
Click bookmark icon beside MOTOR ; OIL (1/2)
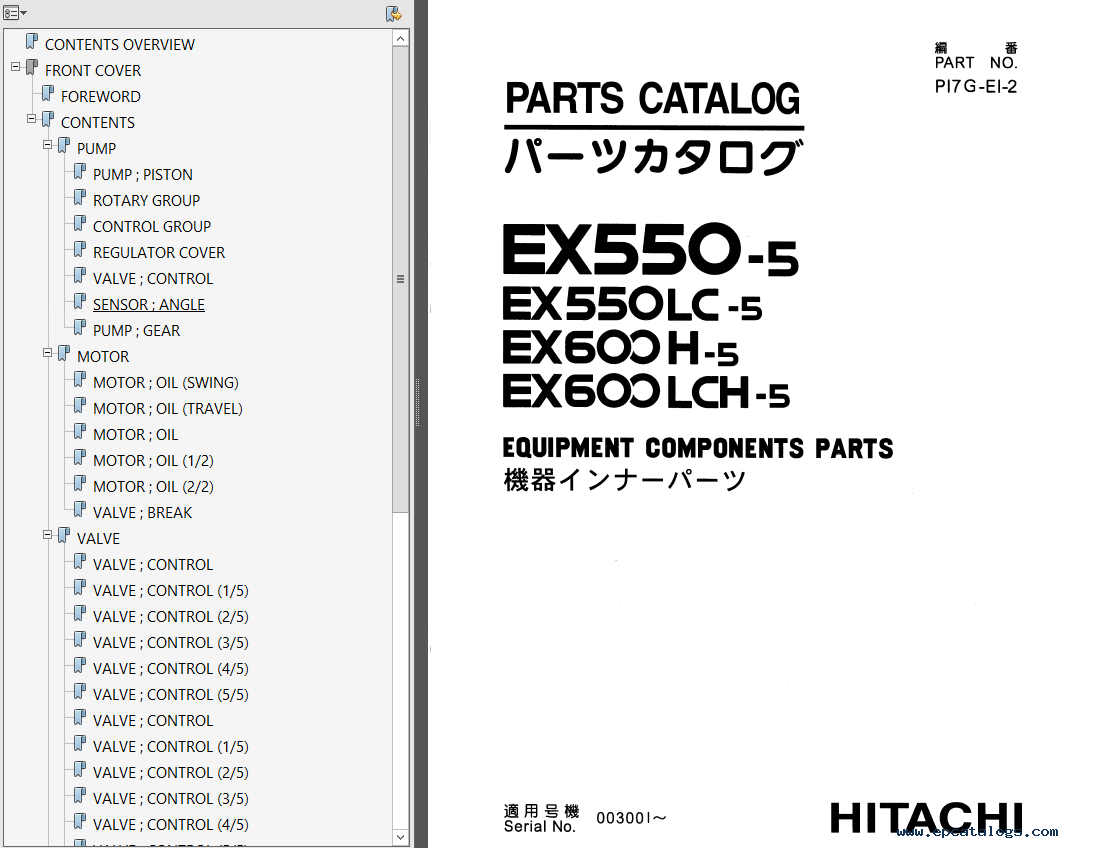coord(80,458)
